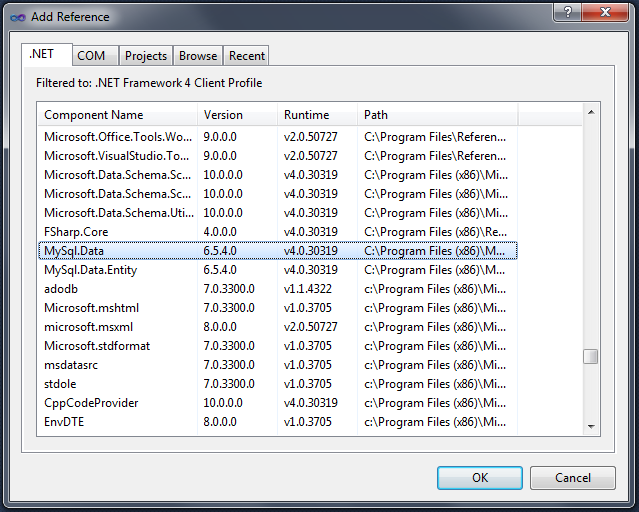Viewport: 639px width, 512px height.
Task: Click runtime v1.1.4322 in adodb row
Action: (308, 289)
